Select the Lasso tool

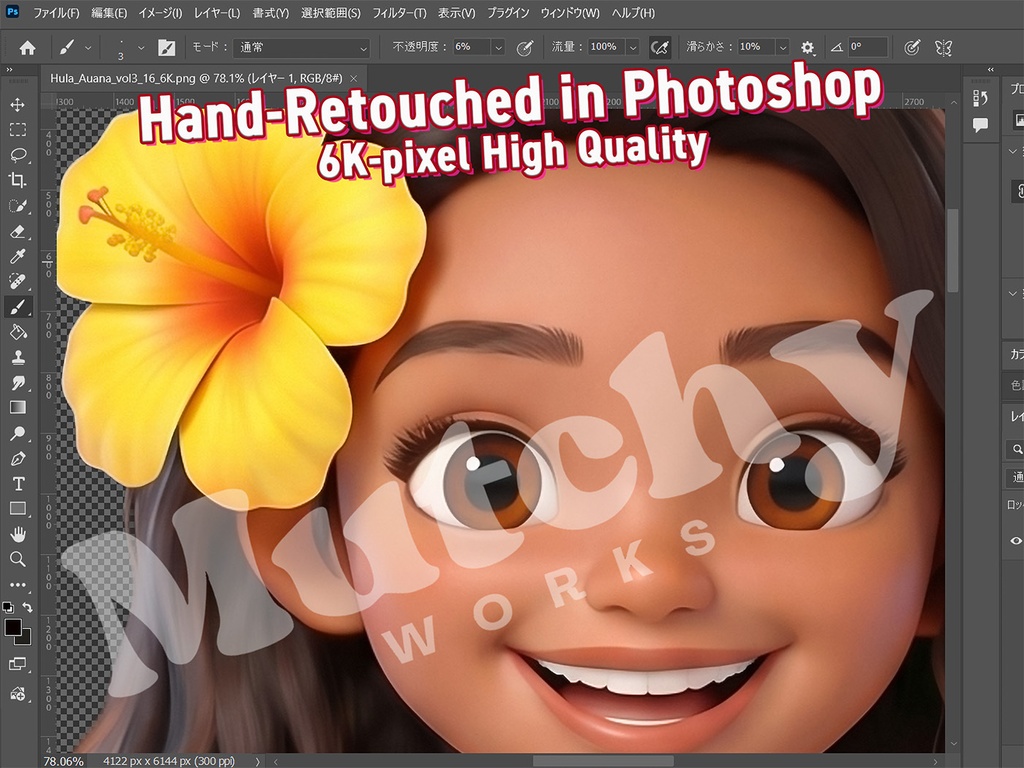pyautogui.click(x=18, y=155)
